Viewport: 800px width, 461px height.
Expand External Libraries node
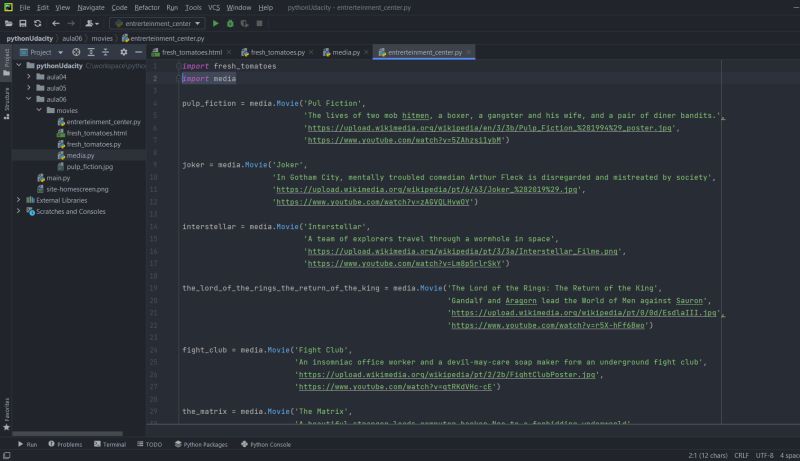pos(19,200)
